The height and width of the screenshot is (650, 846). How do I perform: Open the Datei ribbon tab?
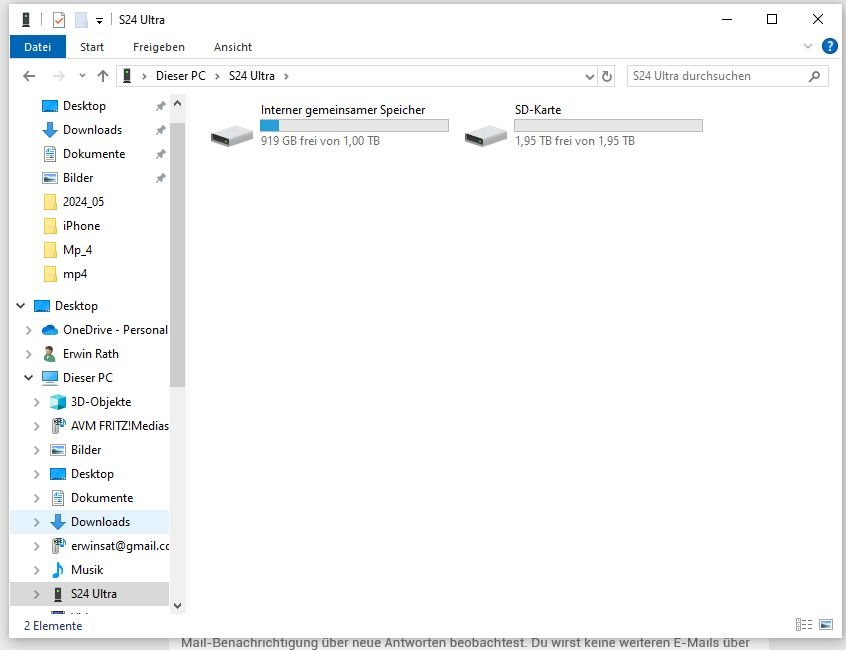point(38,47)
